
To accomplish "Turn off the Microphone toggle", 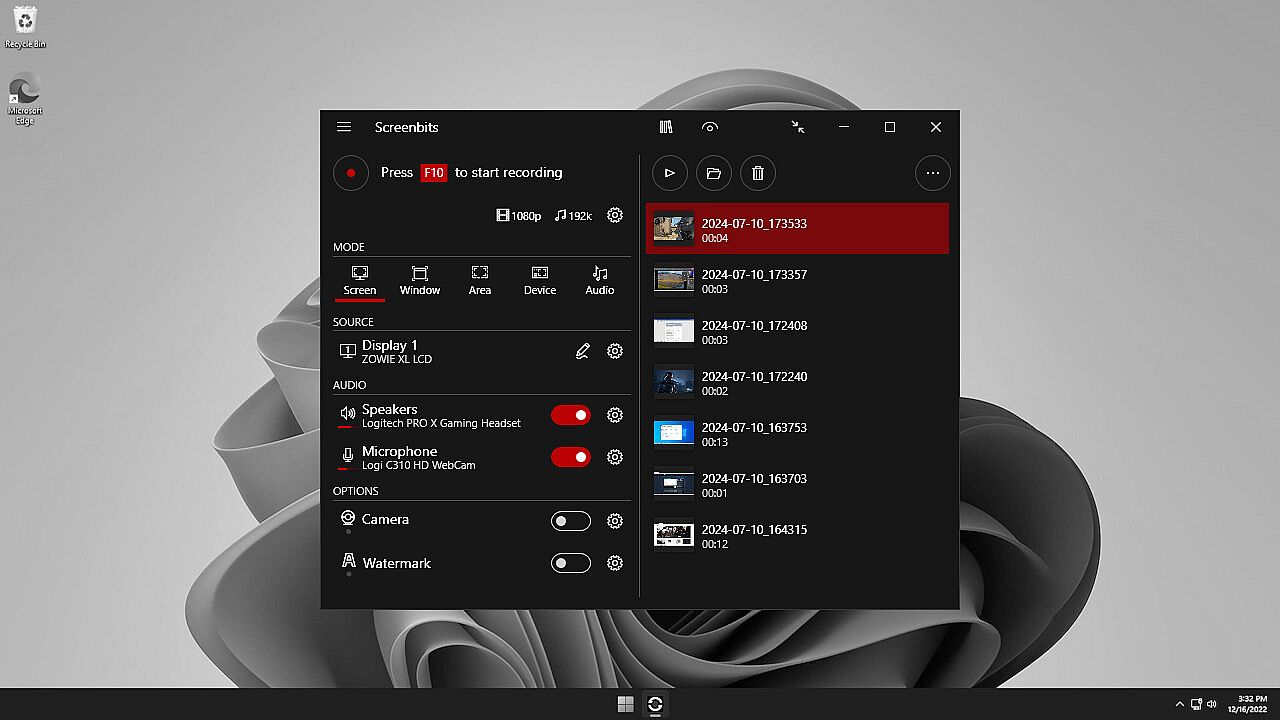I will point(571,457).
